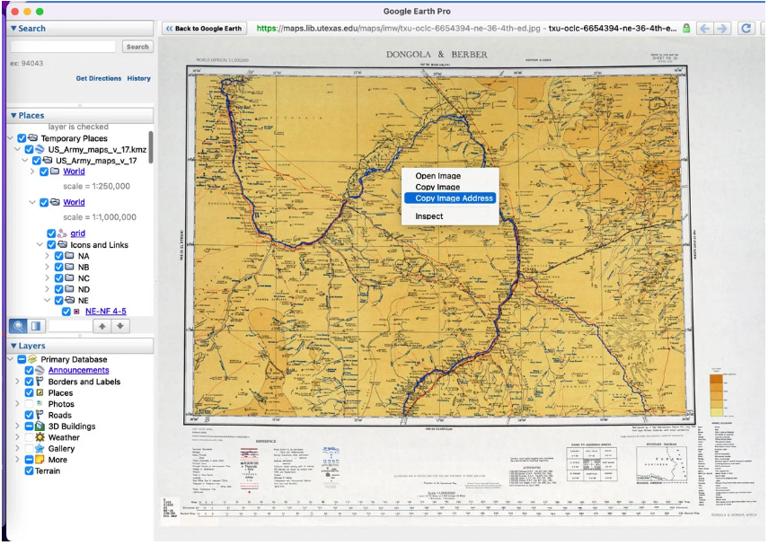Click the green padlock security icon
This screenshot has height=545, width=768.
pos(686,28)
